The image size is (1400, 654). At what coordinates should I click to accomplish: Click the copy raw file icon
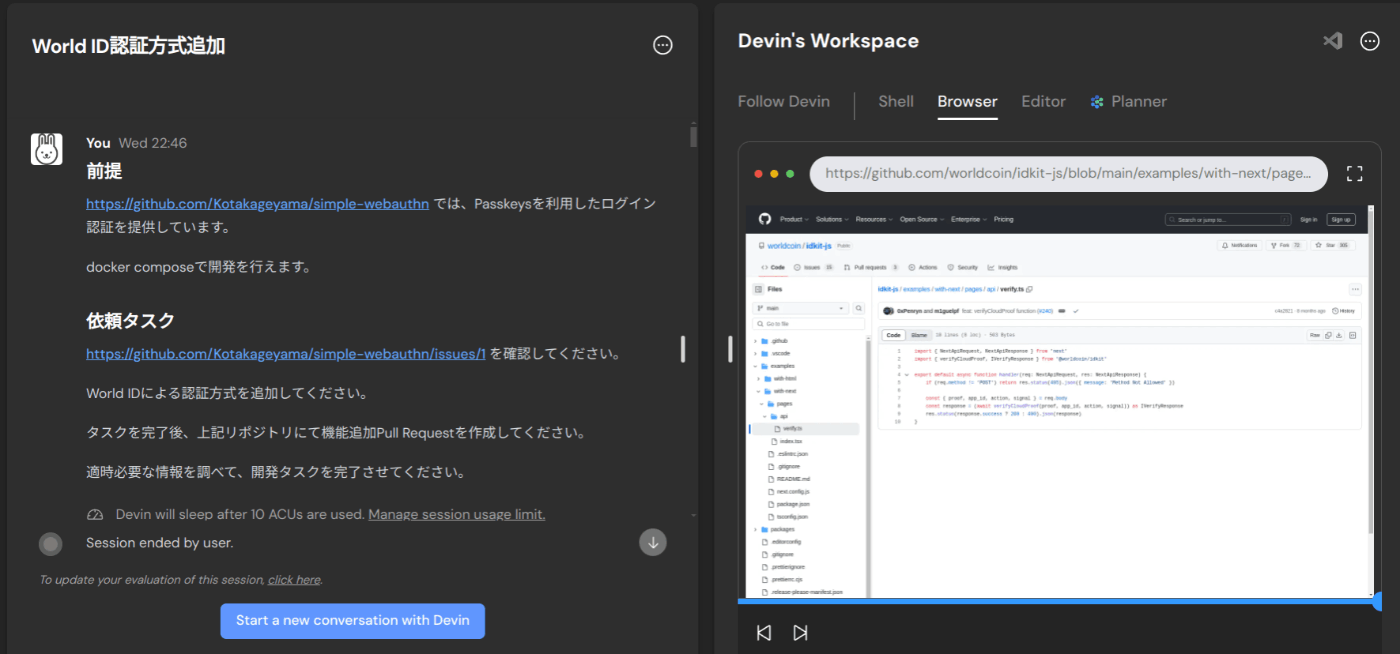pos(1328,335)
